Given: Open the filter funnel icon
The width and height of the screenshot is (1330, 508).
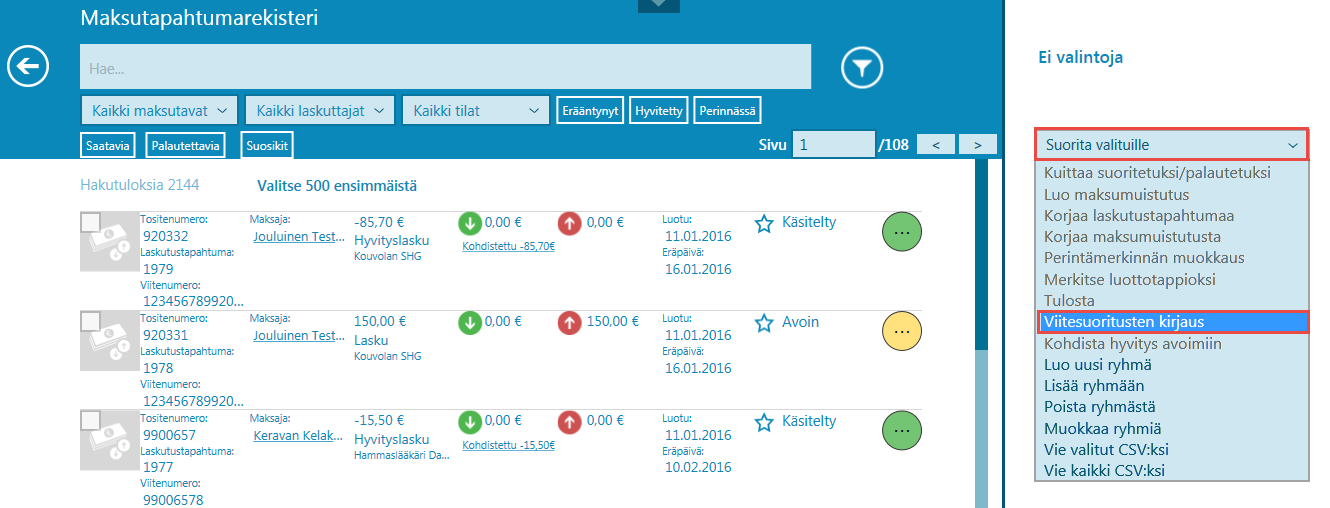Looking at the screenshot, I should pos(861,68).
